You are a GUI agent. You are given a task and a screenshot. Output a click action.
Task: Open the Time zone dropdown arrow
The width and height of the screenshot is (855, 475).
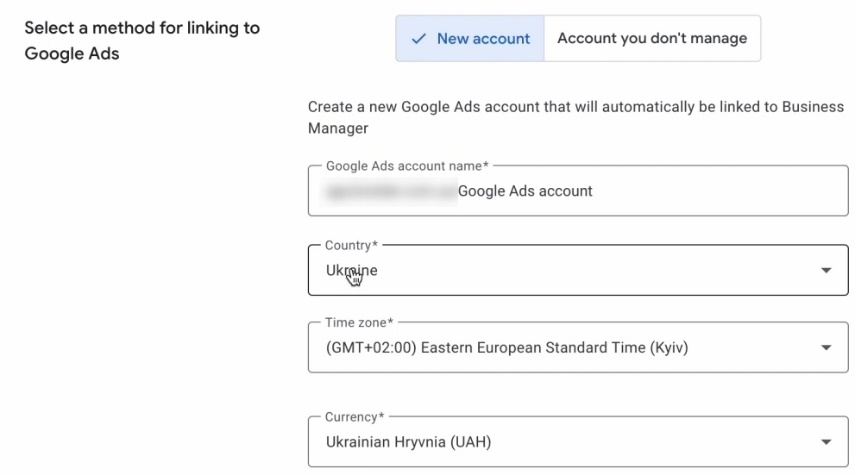point(826,348)
